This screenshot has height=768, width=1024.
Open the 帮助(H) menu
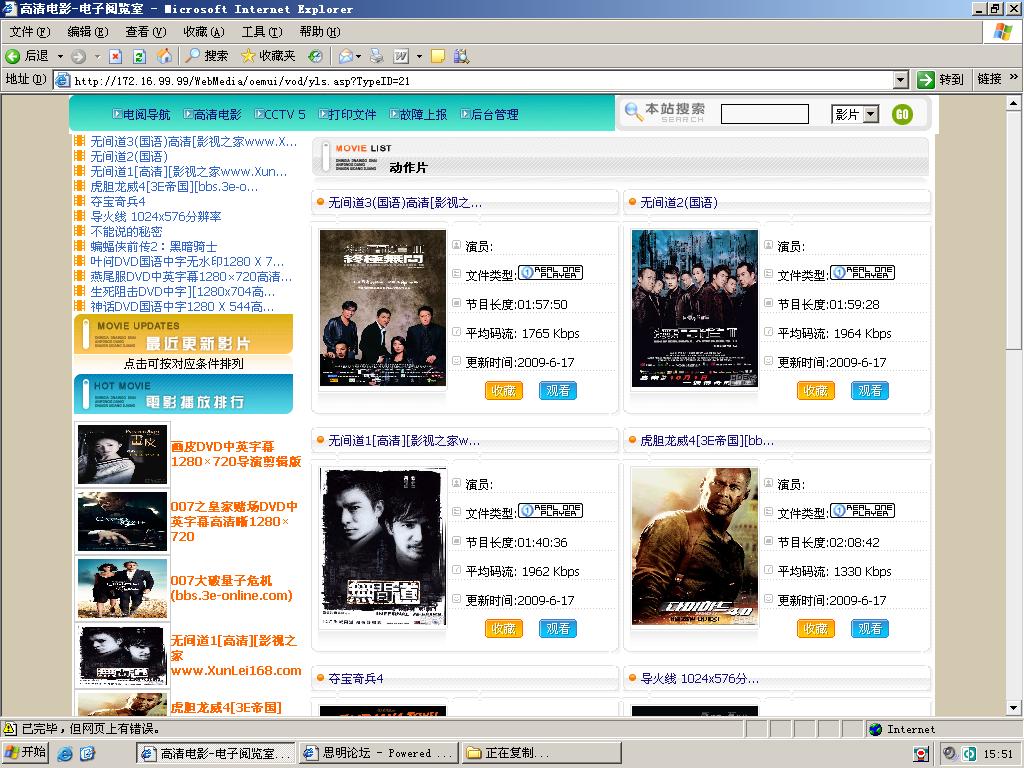click(x=320, y=31)
